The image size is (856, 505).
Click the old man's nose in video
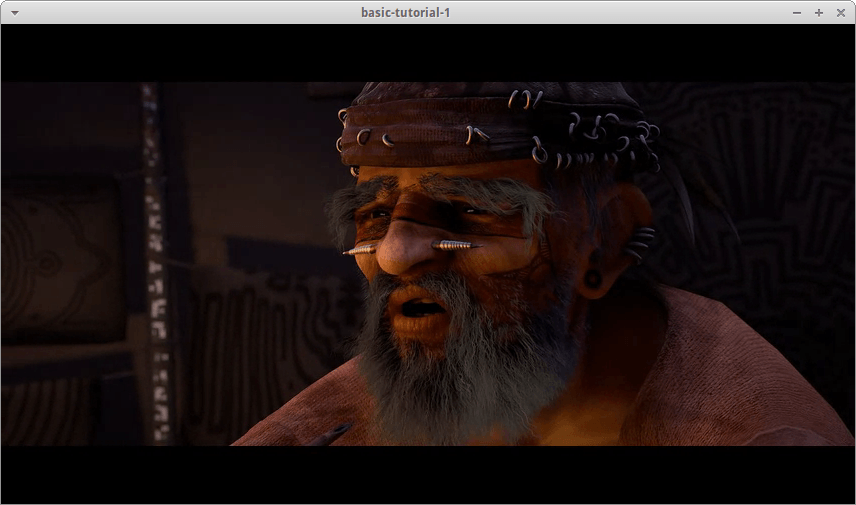404,250
